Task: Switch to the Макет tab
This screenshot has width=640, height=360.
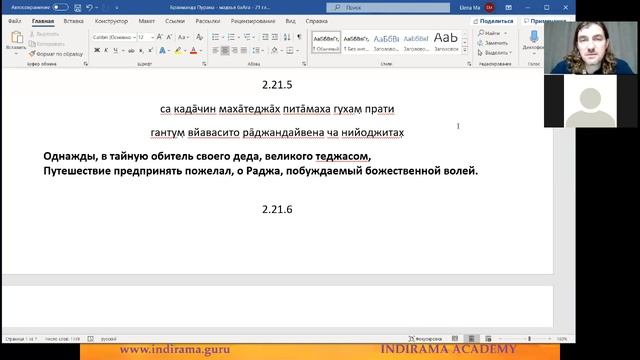Action: [147, 21]
